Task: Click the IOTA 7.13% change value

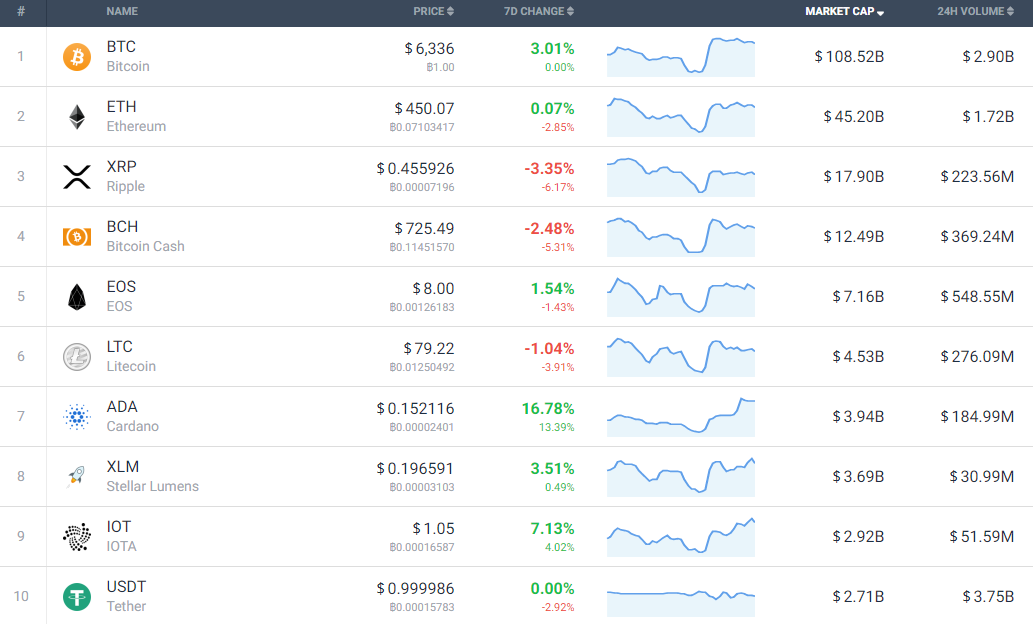Action: coord(553,528)
